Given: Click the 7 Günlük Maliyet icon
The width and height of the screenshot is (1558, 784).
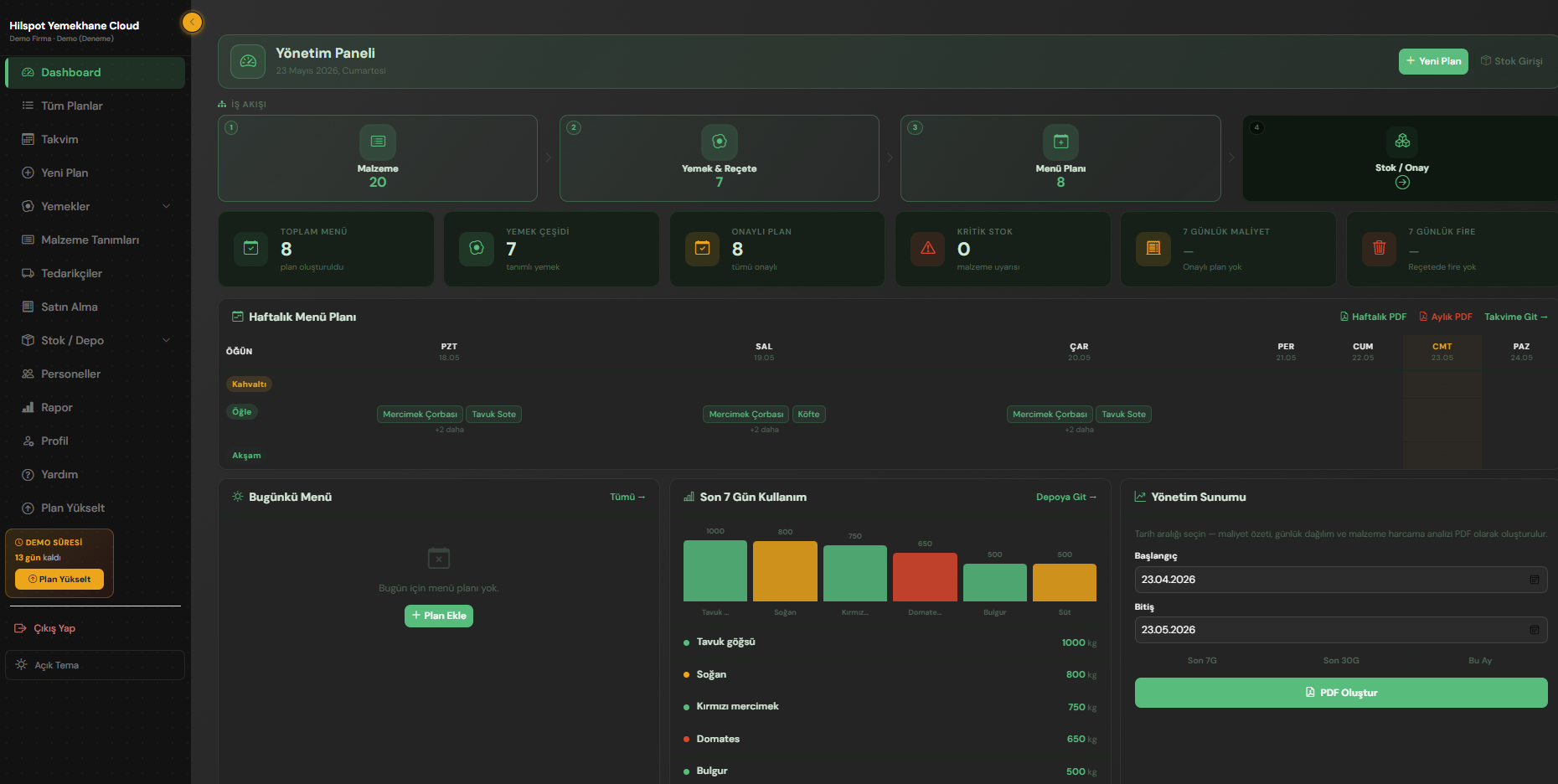Looking at the screenshot, I should coord(1153,249).
